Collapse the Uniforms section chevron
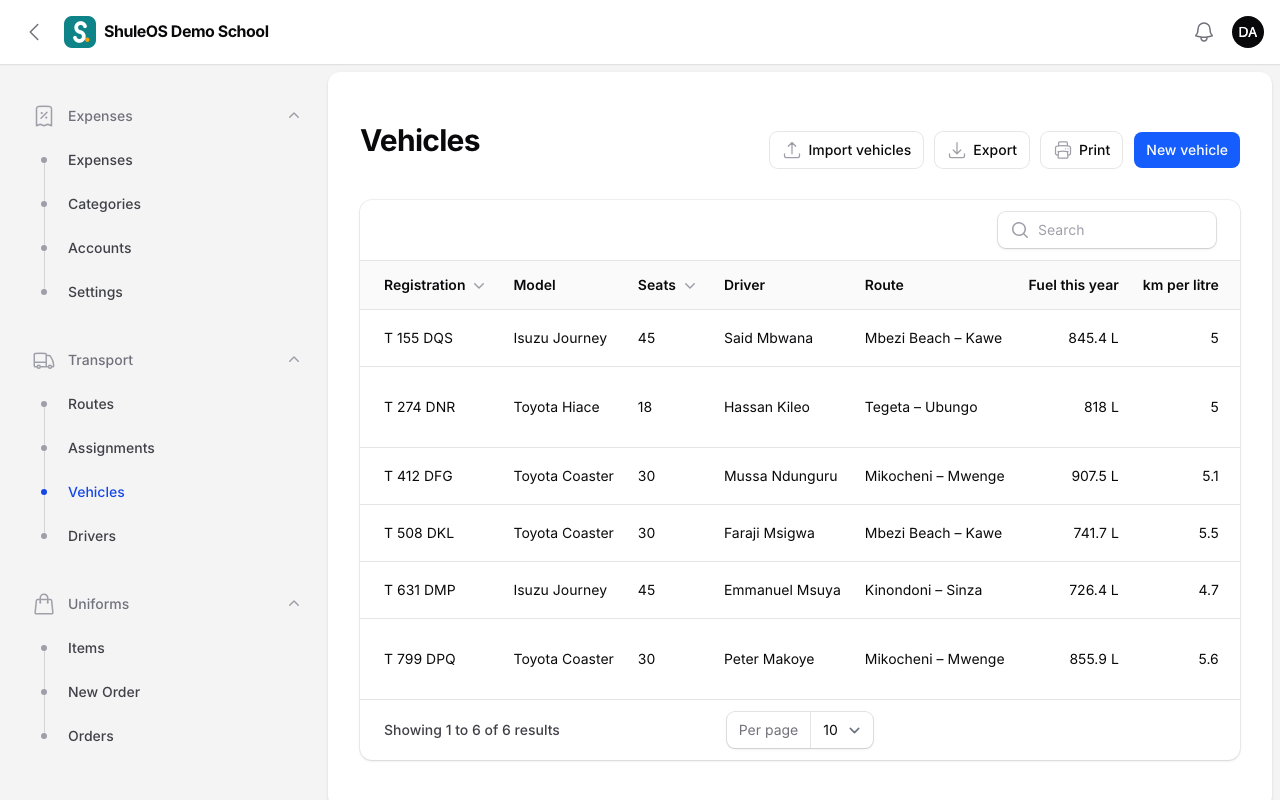This screenshot has width=1280, height=800. (294, 604)
